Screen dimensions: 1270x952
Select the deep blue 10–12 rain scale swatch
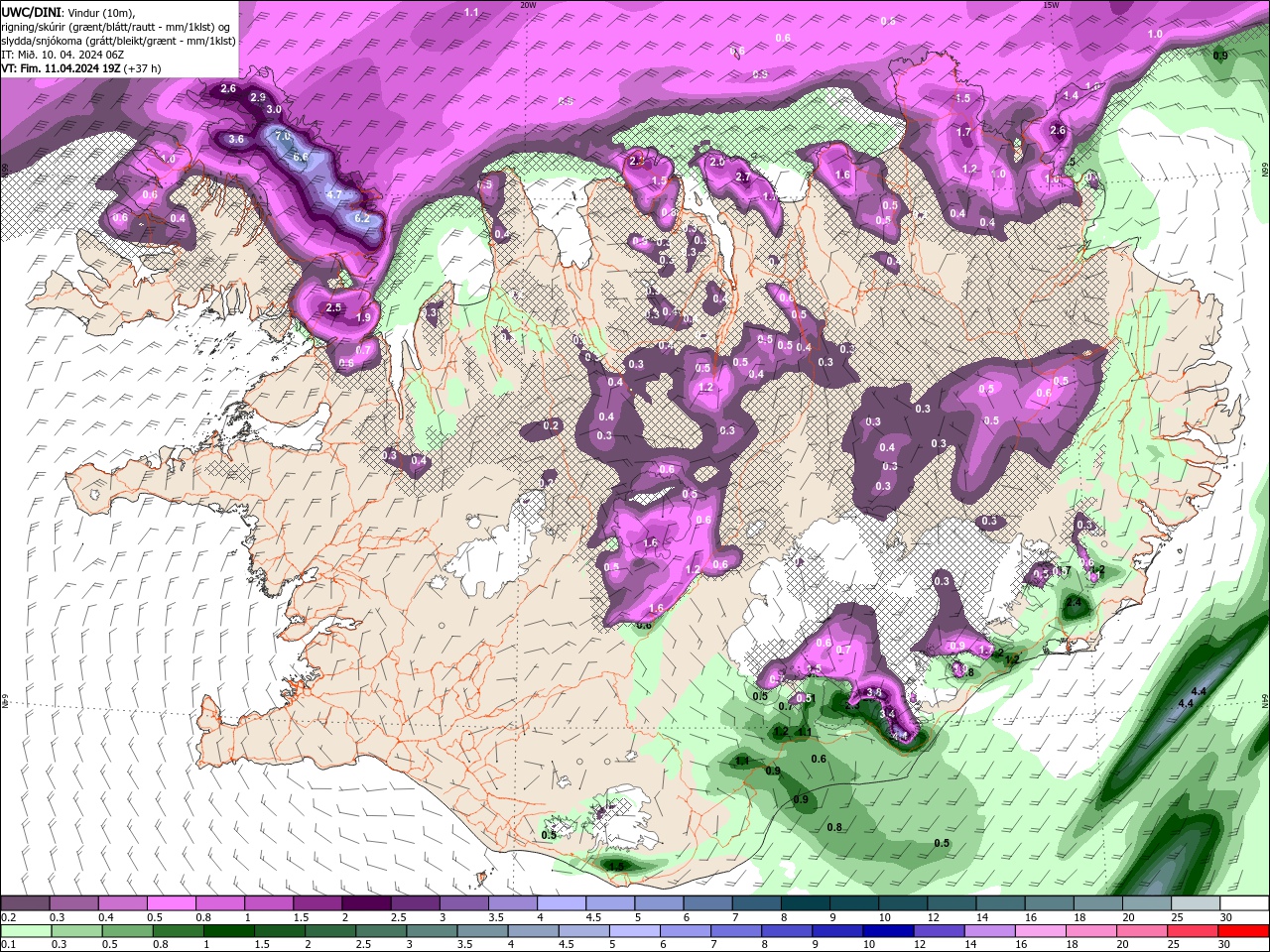coord(889,931)
